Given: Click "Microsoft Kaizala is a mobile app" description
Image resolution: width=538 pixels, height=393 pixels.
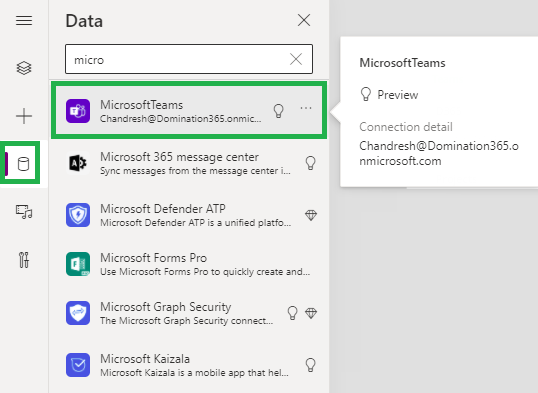Looking at the screenshot, I should [194, 373].
